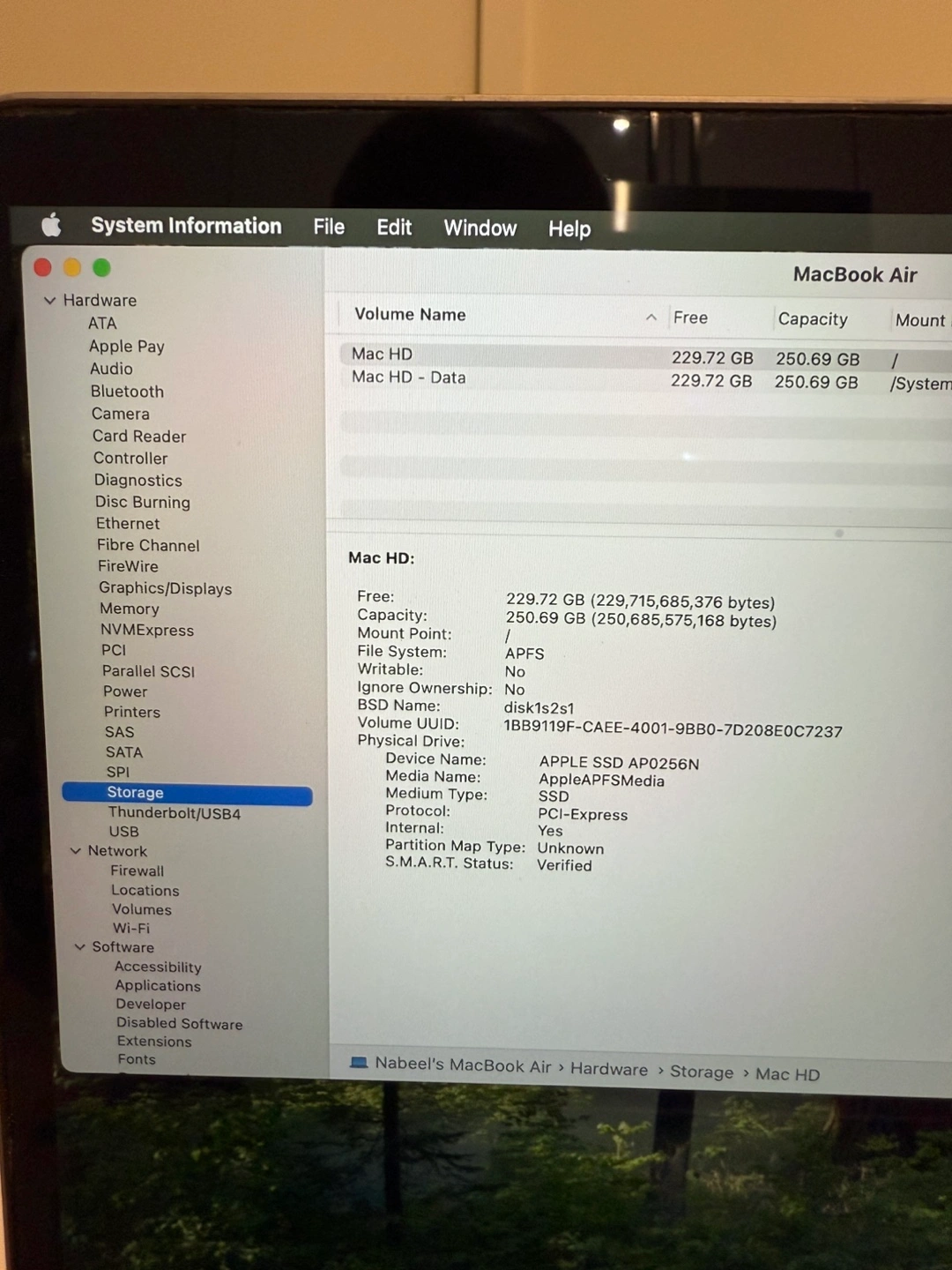Open the Edit menu

394,228
